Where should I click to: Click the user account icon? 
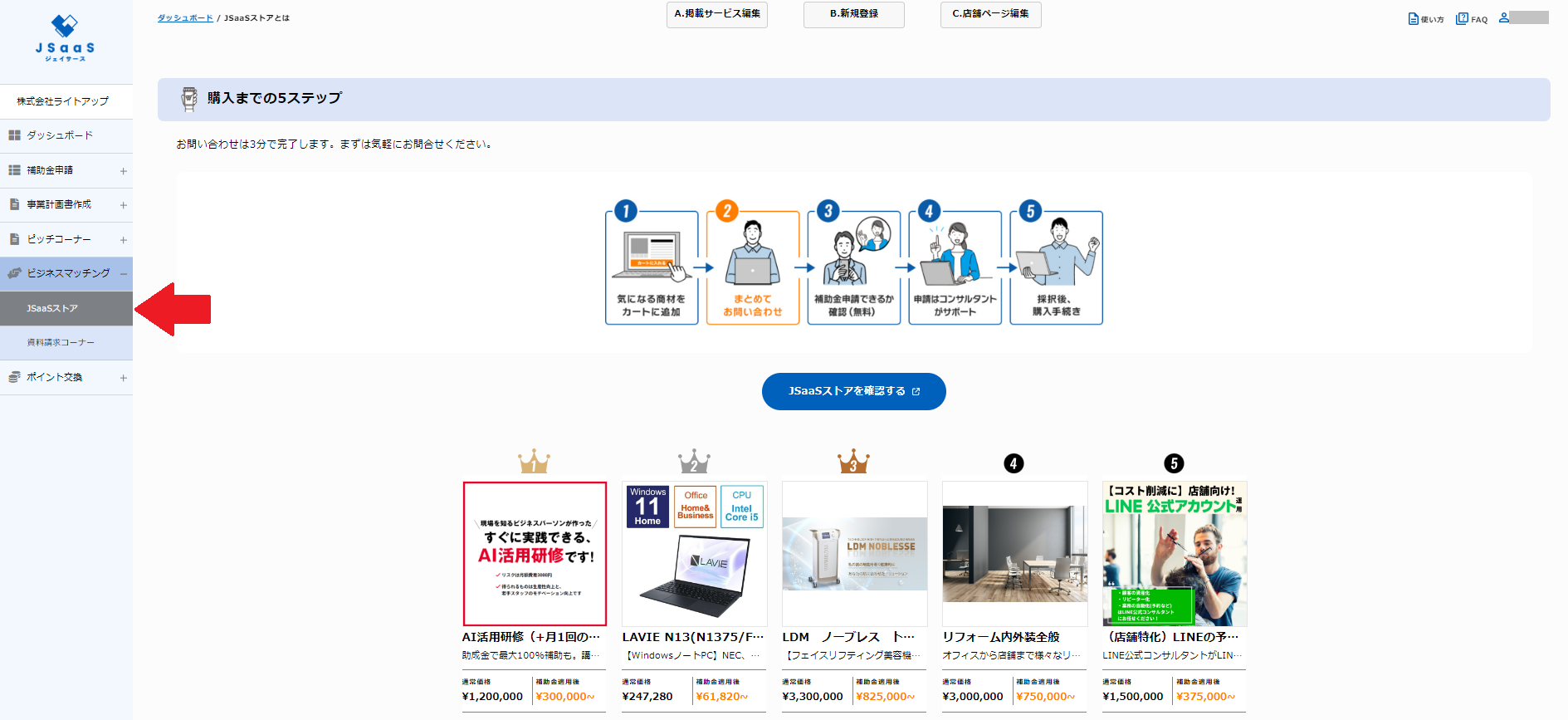click(x=1504, y=17)
